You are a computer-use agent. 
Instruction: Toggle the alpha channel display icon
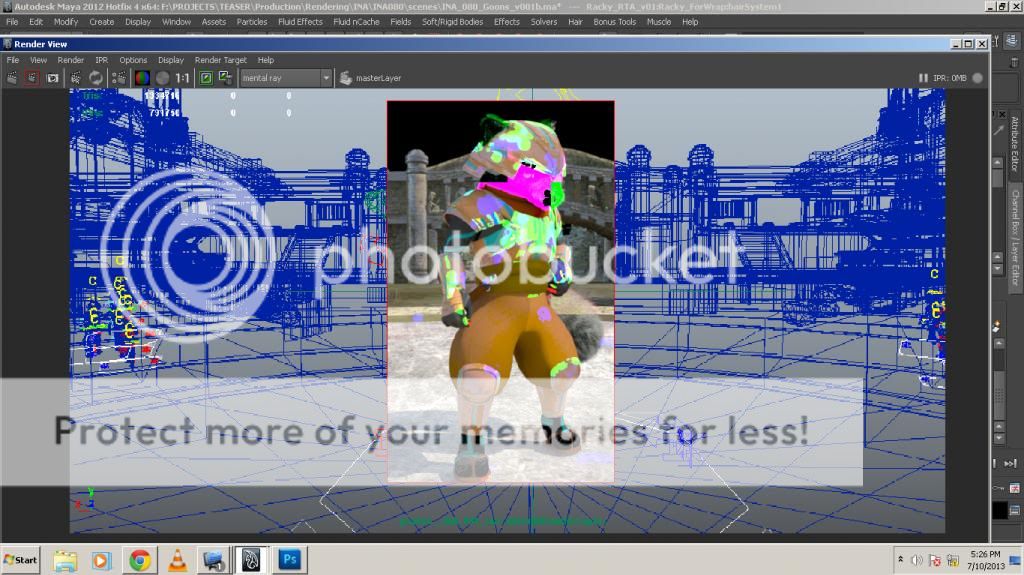163,78
